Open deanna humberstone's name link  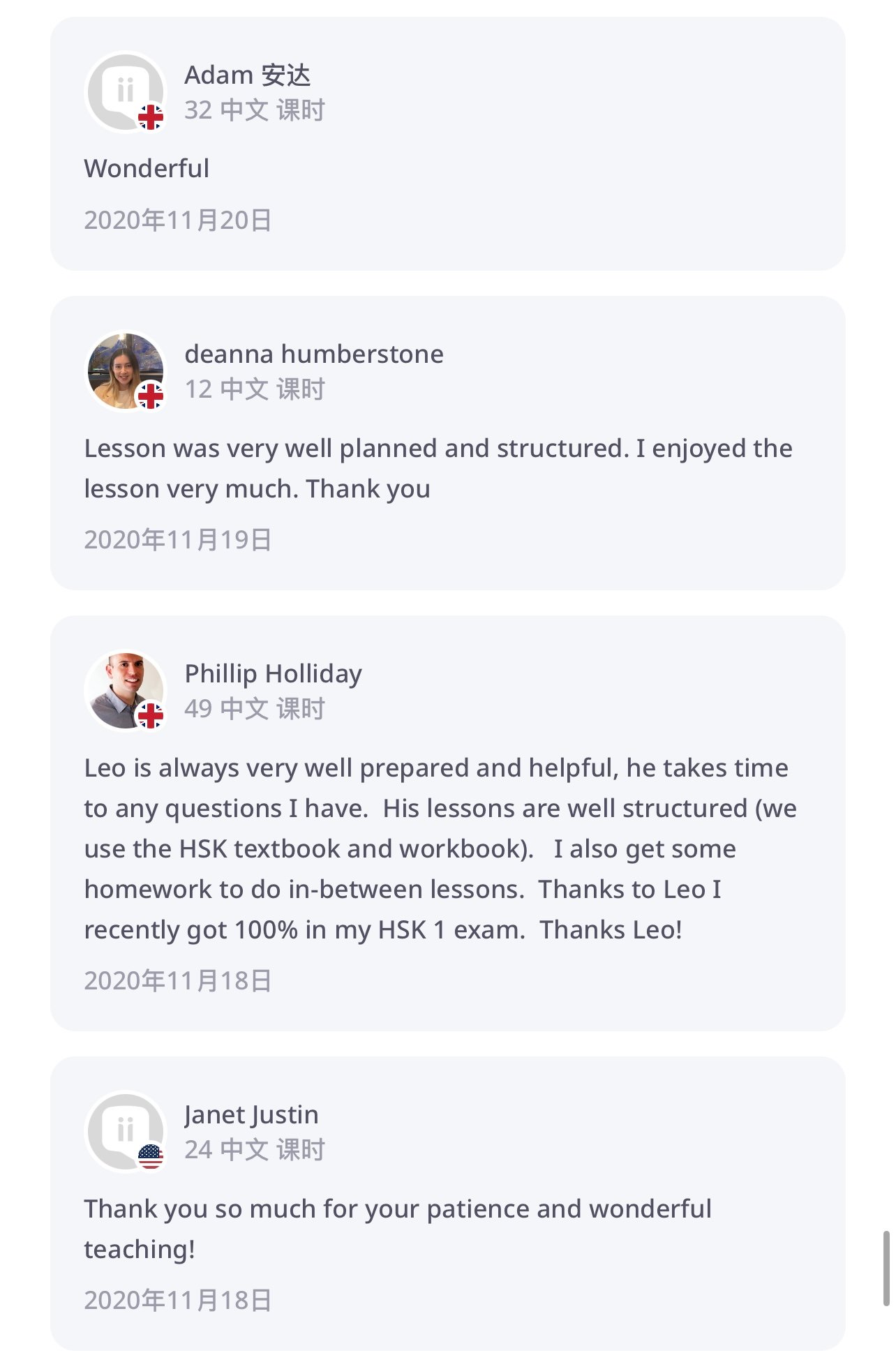point(313,354)
